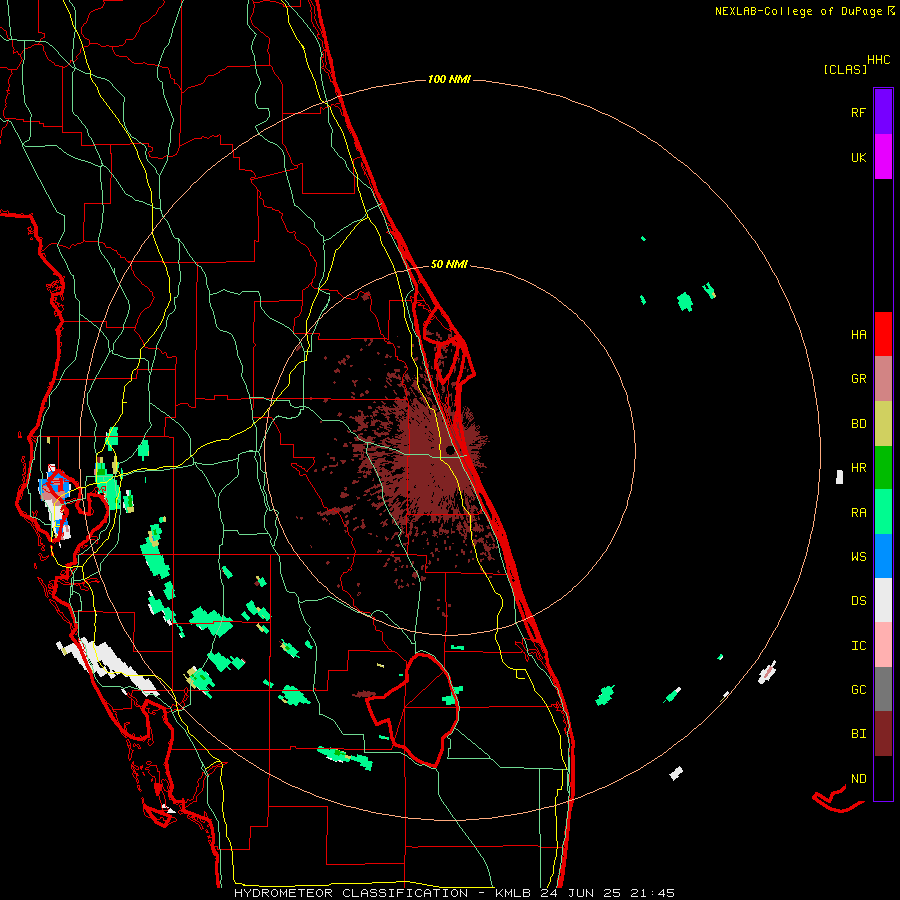Click the "HHC" product code label
Screen dimensions: 900x900
879,60
